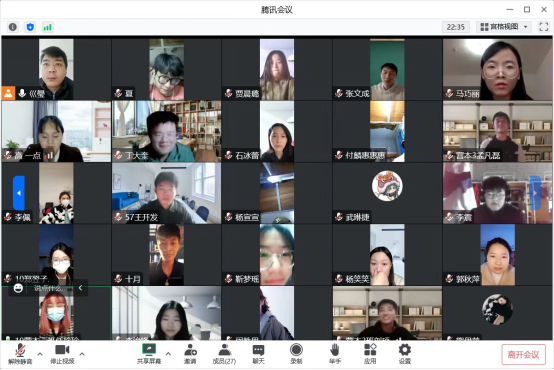Start 共享屏幕 screen sharing
The image size is (554, 370).
click(149, 354)
